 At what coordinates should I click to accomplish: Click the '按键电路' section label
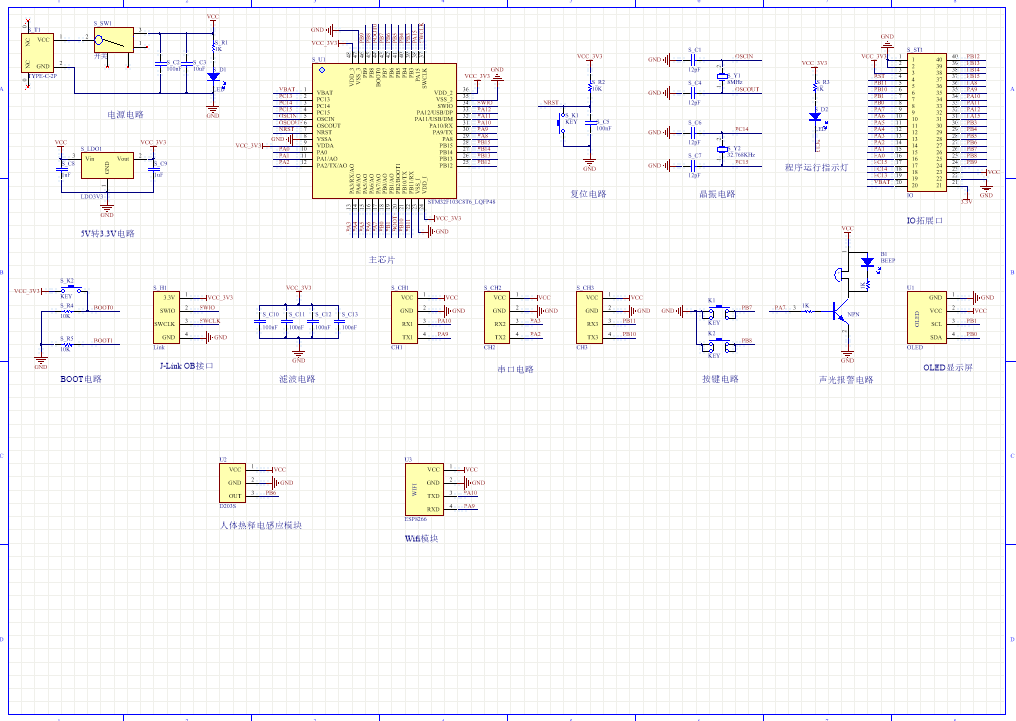(x=720, y=379)
